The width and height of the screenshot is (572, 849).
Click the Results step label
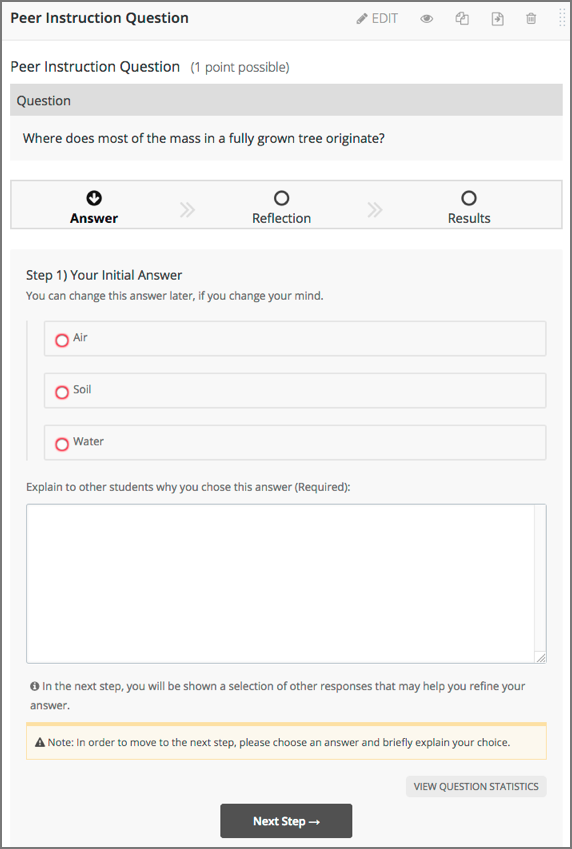coord(469,218)
